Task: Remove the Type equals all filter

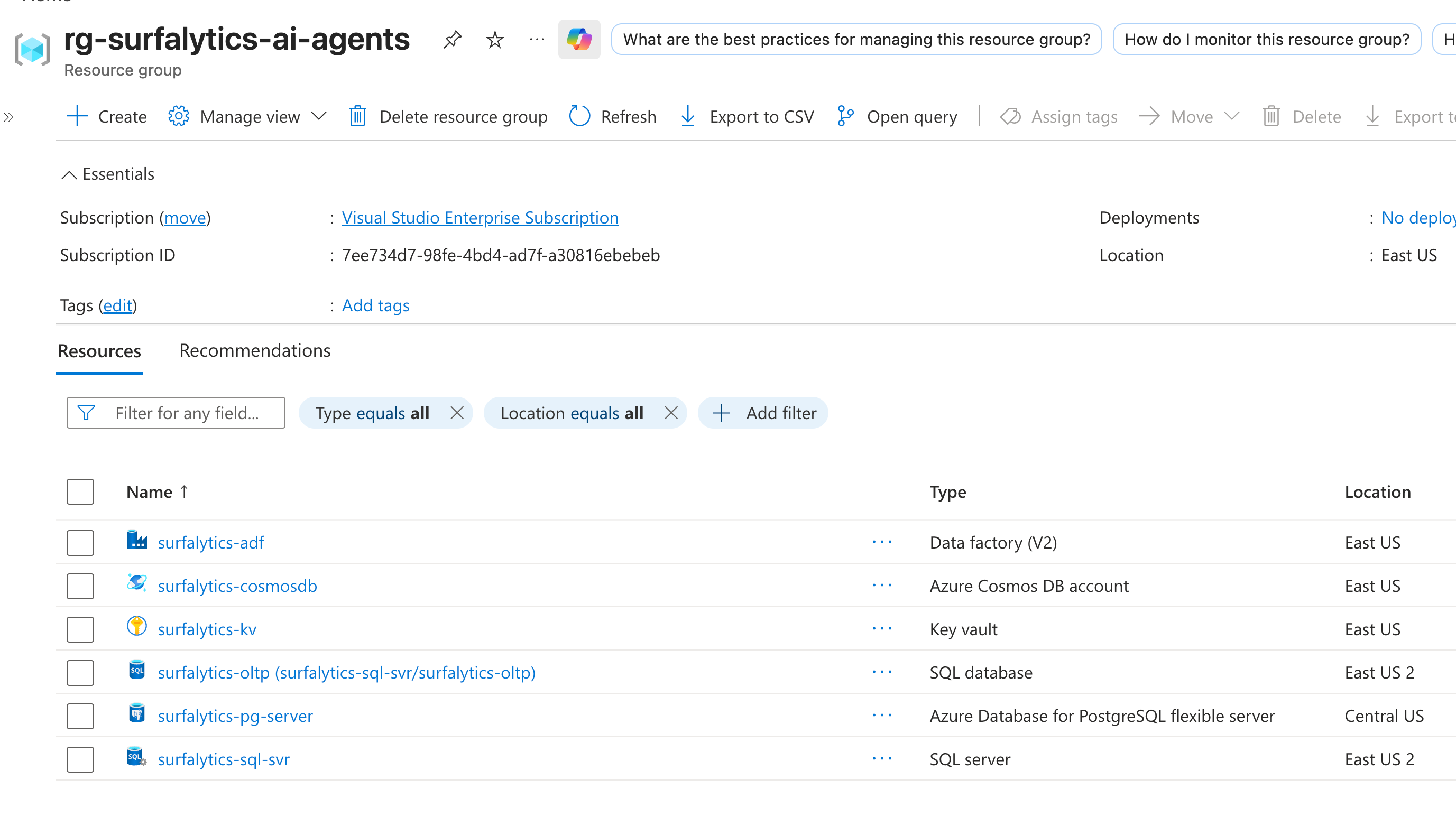Action: click(x=457, y=413)
